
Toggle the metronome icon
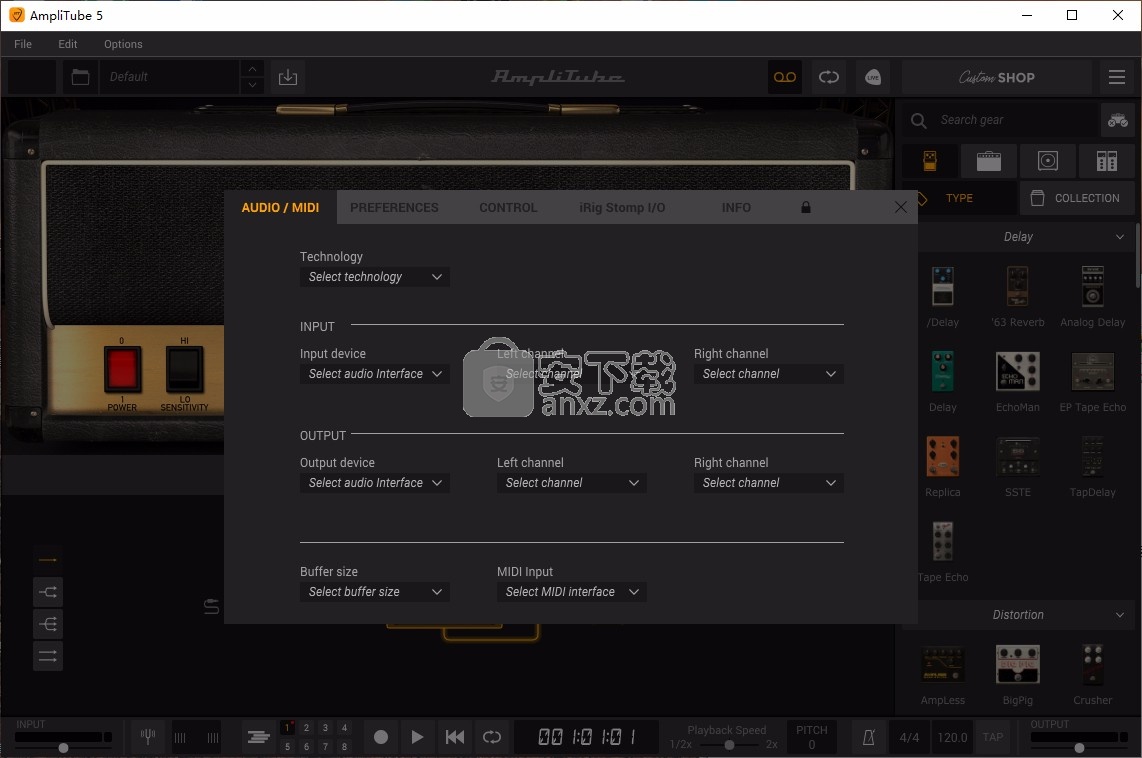868,738
